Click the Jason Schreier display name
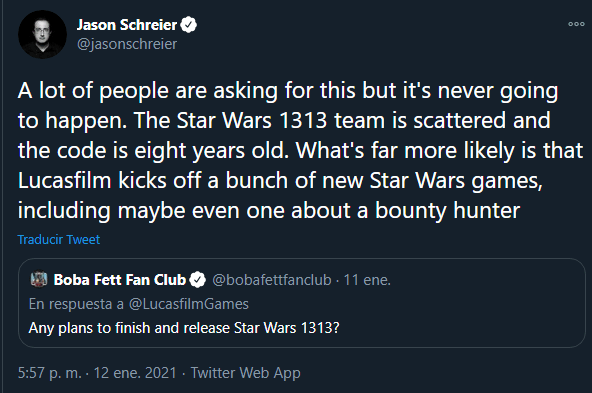The image size is (592, 393). click(127, 25)
